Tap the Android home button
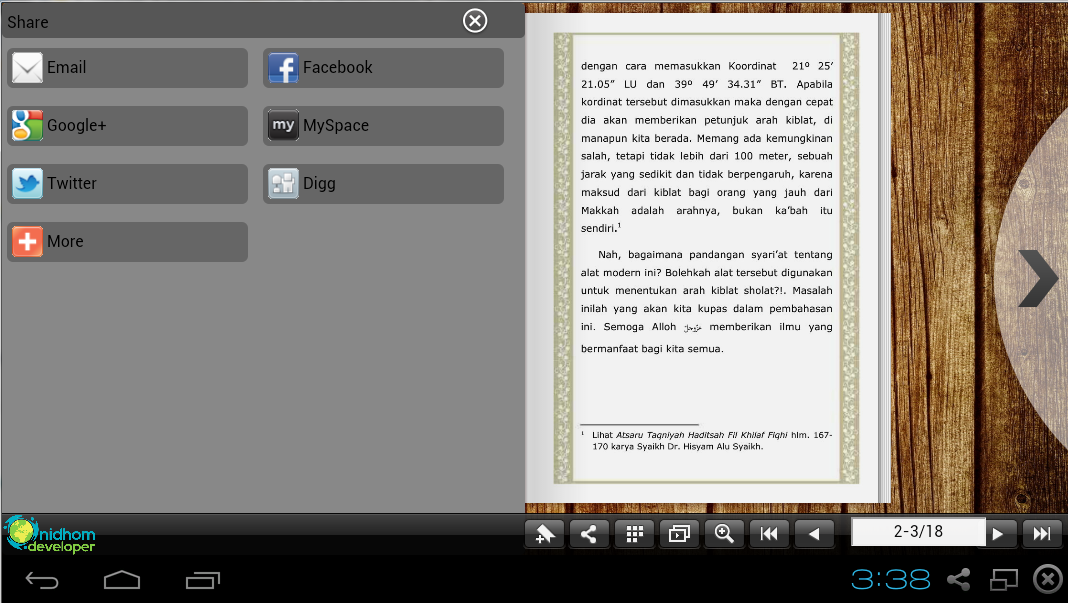 tap(122, 580)
